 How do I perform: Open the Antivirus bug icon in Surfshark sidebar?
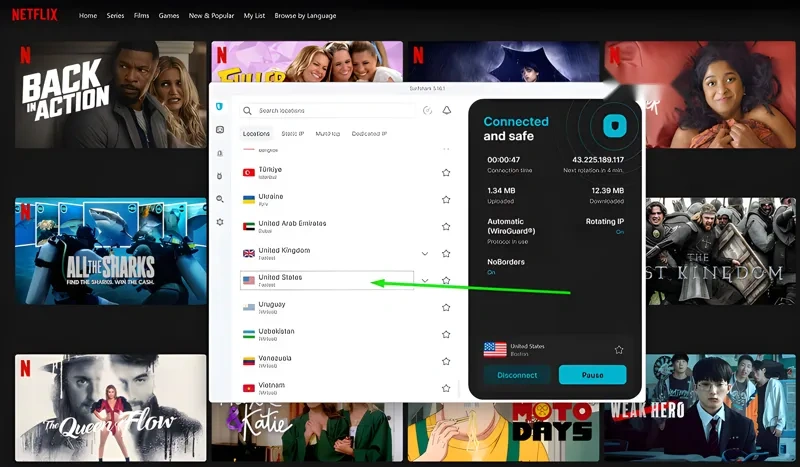click(220, 176)
